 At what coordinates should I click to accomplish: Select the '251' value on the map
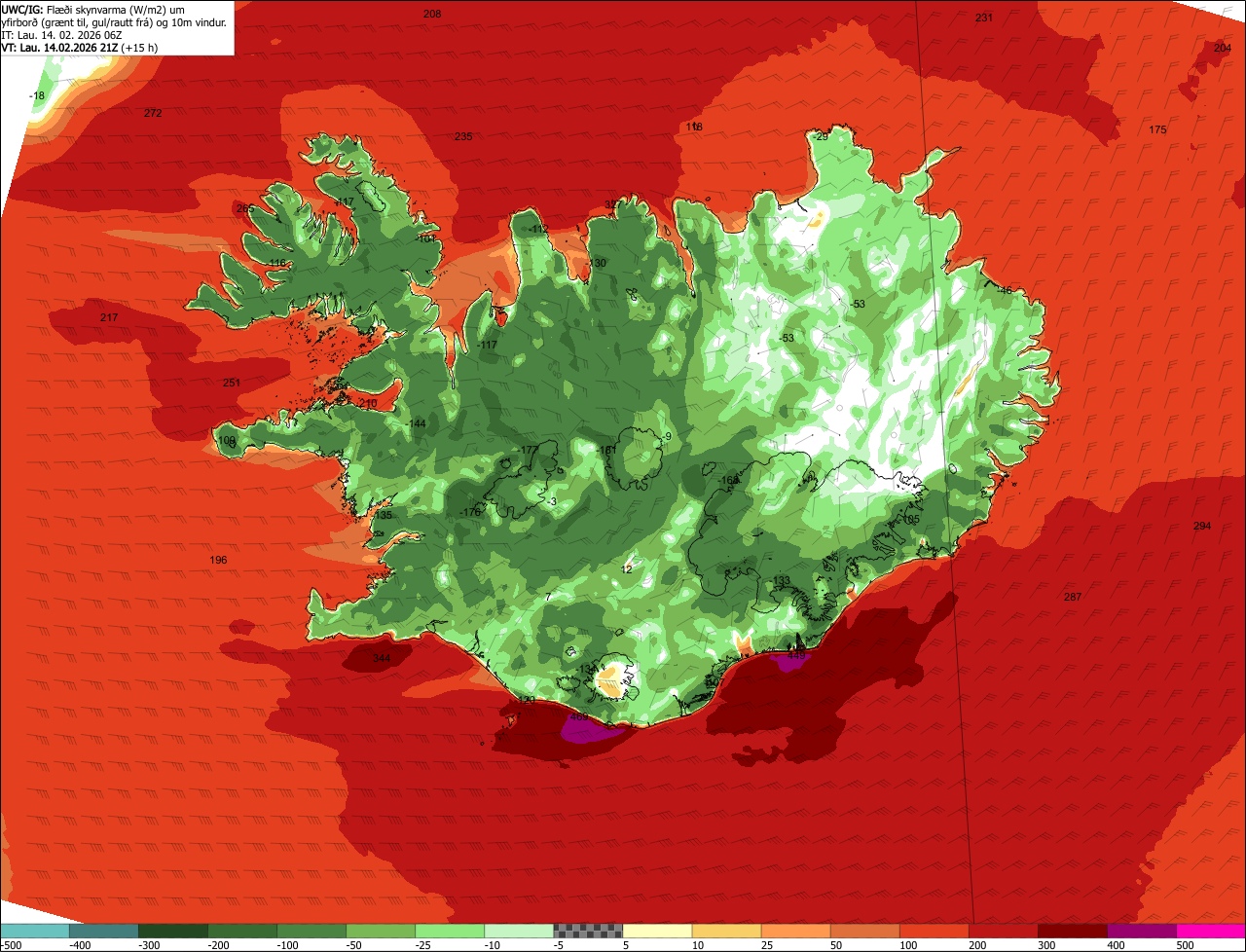point(232,383)
